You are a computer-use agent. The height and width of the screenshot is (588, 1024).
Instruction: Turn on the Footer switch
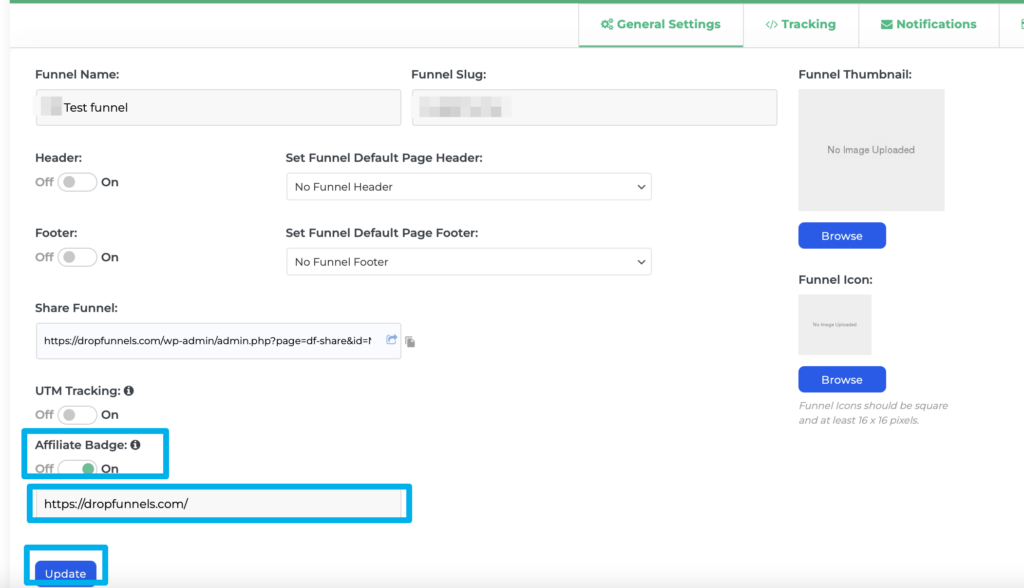point(77,257)
